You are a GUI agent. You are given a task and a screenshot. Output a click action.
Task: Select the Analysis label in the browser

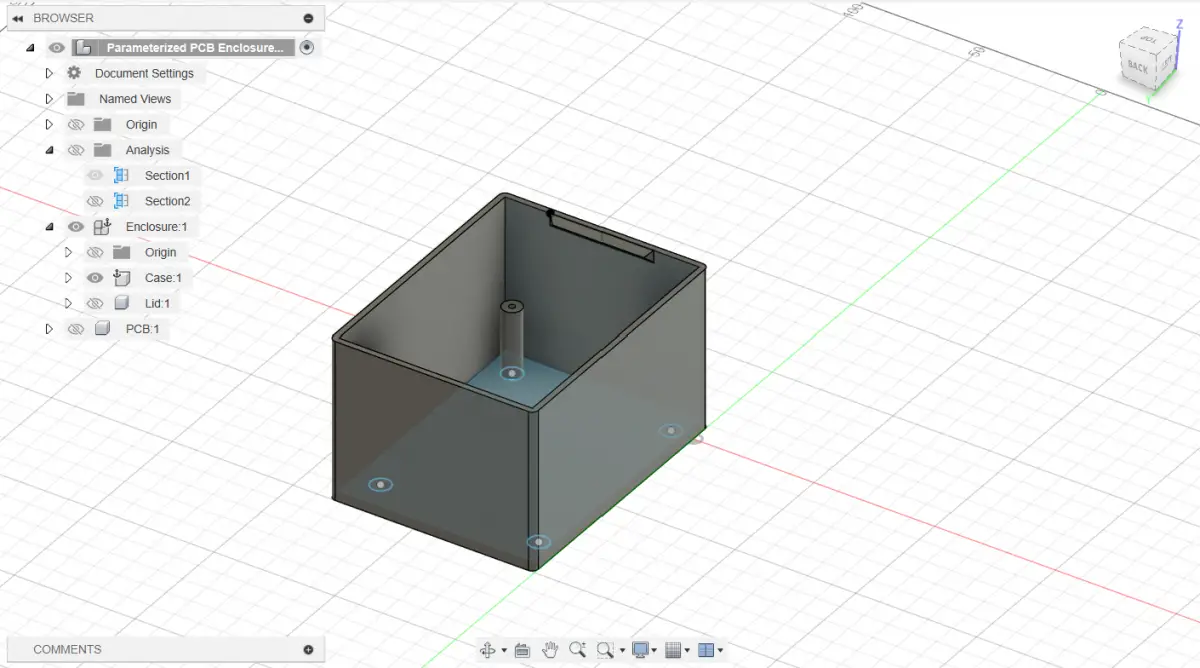click(148, 150)
